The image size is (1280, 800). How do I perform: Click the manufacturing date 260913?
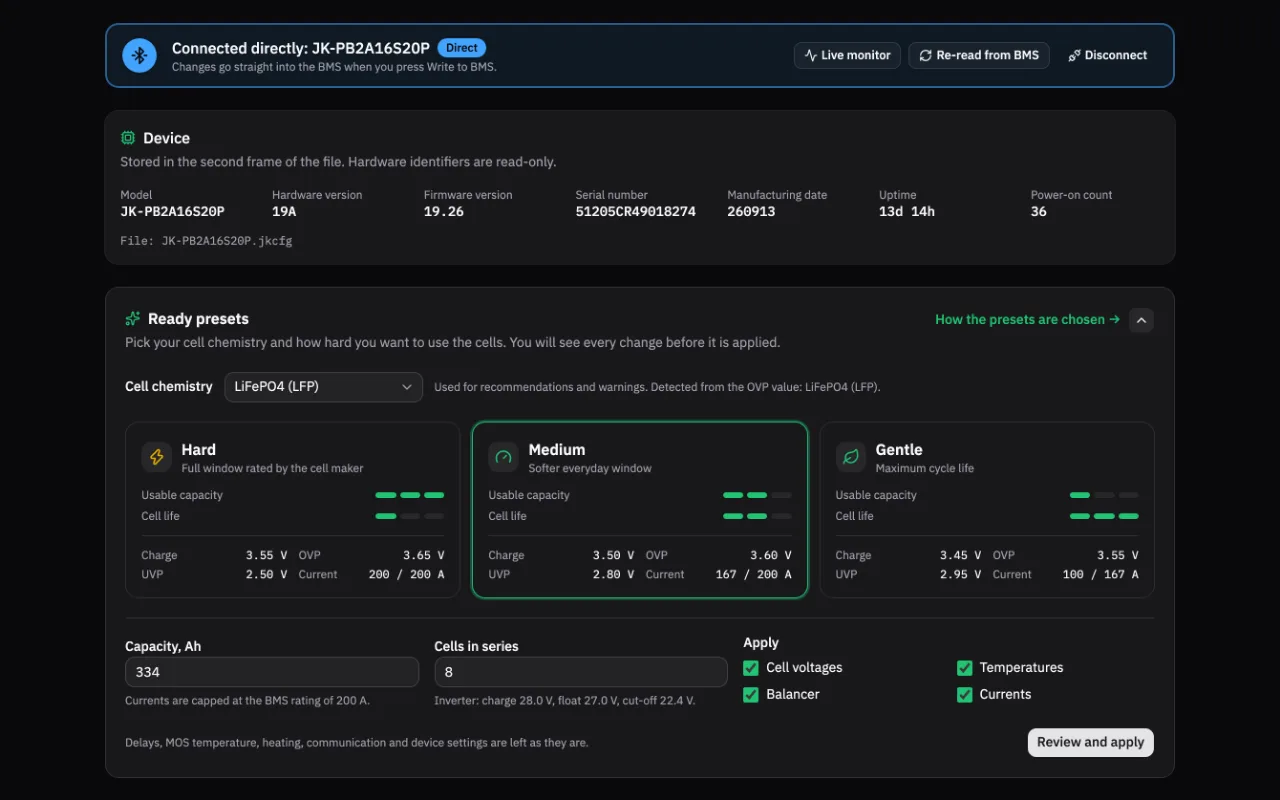coord(751,212)
